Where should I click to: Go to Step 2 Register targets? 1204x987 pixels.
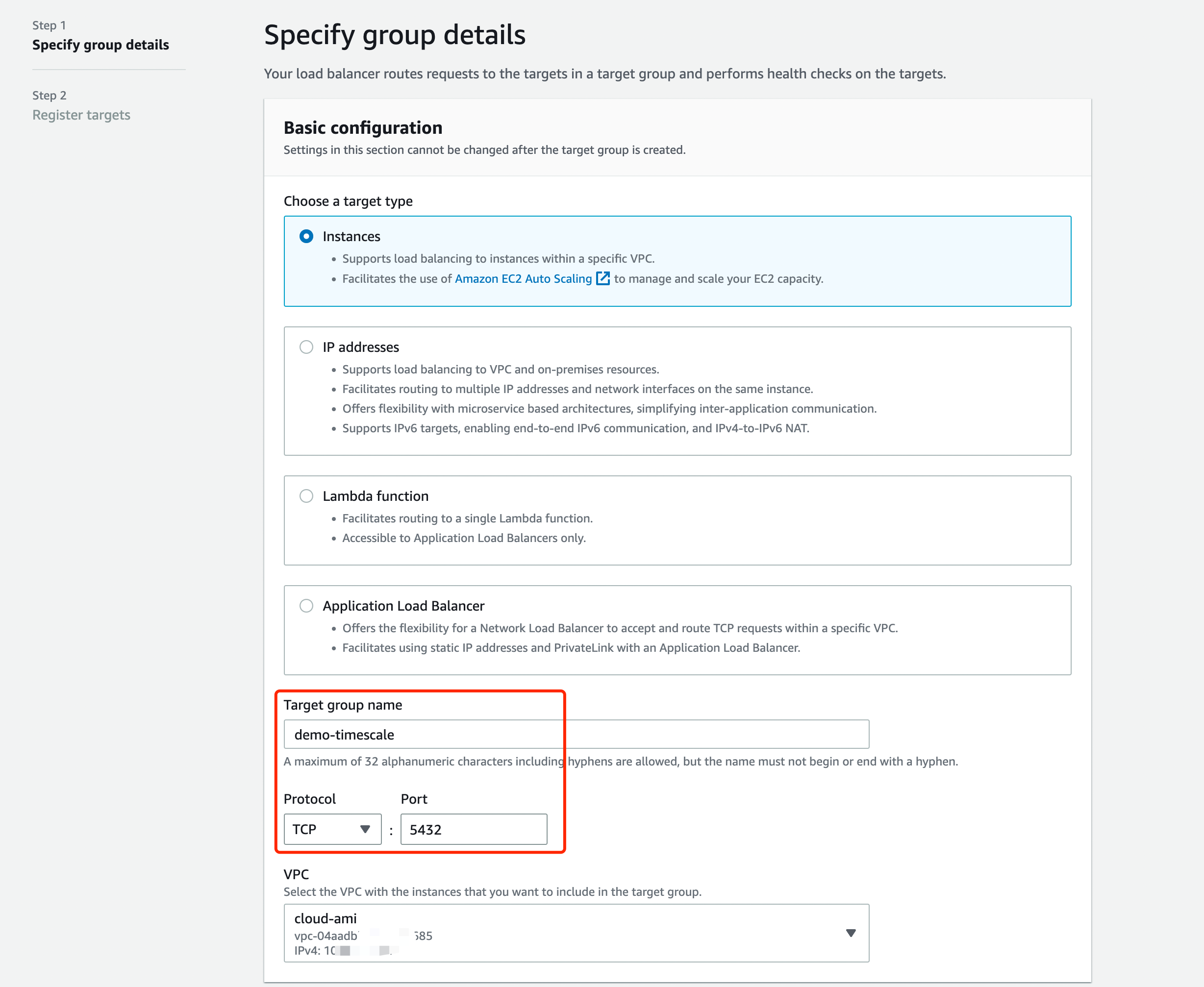coord(81,115)
